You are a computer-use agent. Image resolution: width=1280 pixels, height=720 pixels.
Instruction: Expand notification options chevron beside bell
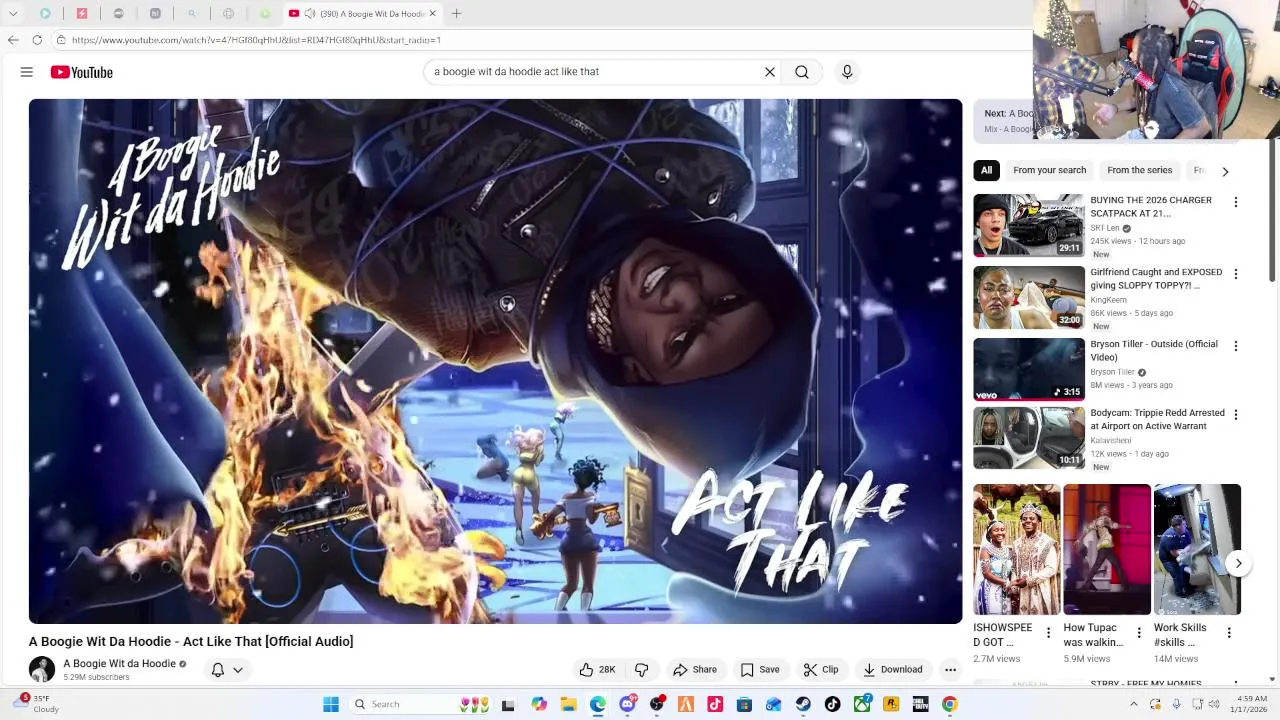(238, 670)
